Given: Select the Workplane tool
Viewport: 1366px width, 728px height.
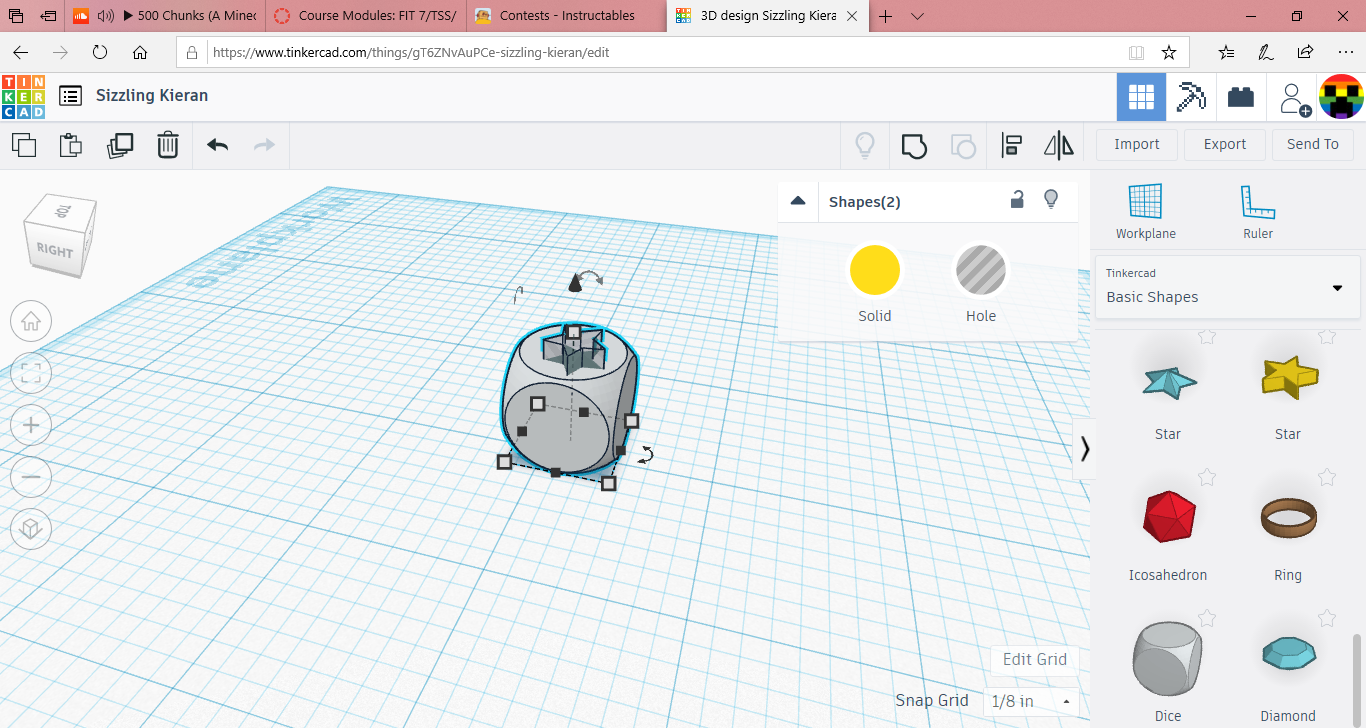Looking at the screenshot, I should [1146, 211].
